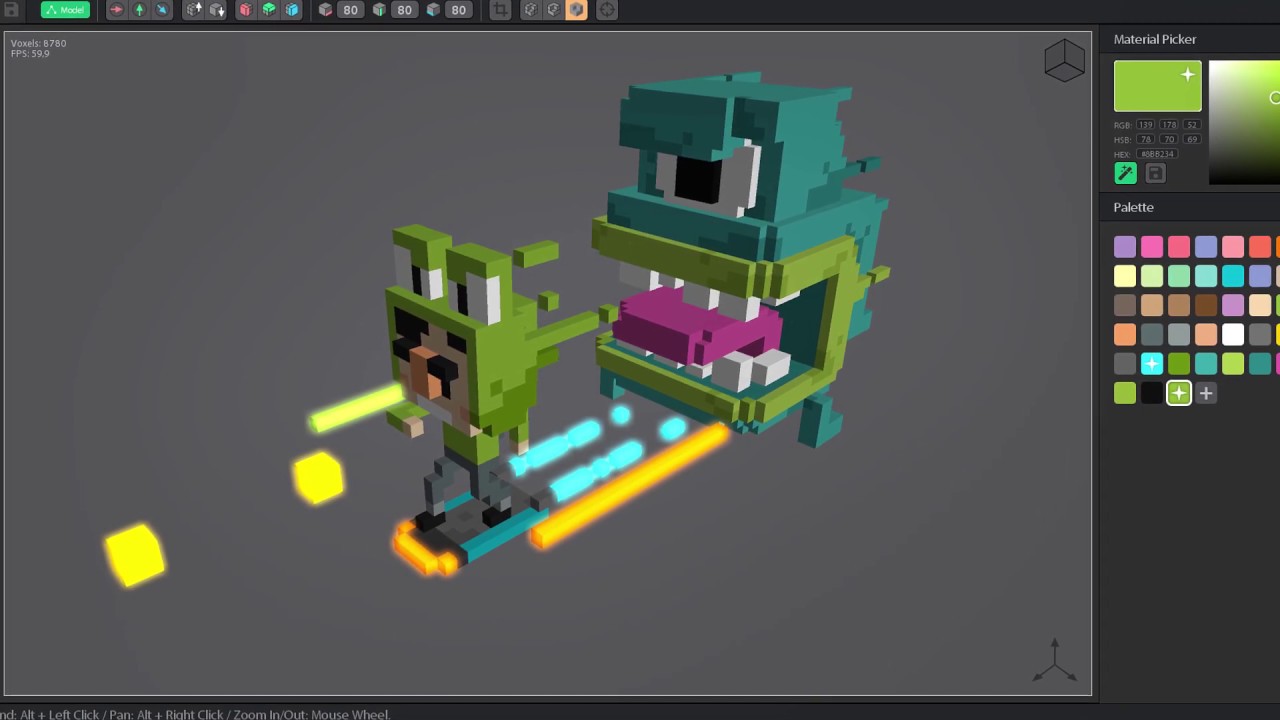This screenshot has height=720, width=1280.
Task: Select the dark green swatch in fifth row
Action: [1179, 364]
